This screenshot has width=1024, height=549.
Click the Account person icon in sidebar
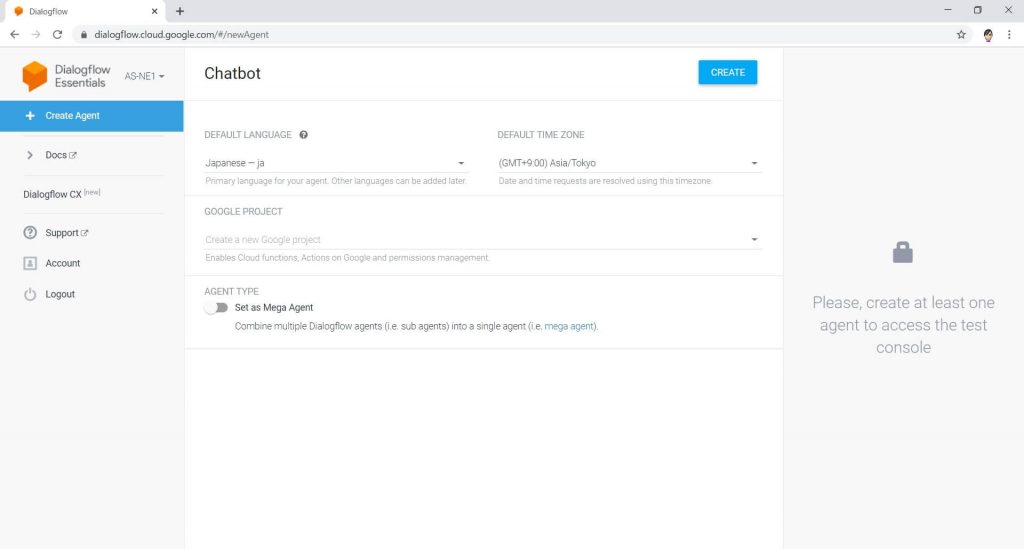pos(30,263)
